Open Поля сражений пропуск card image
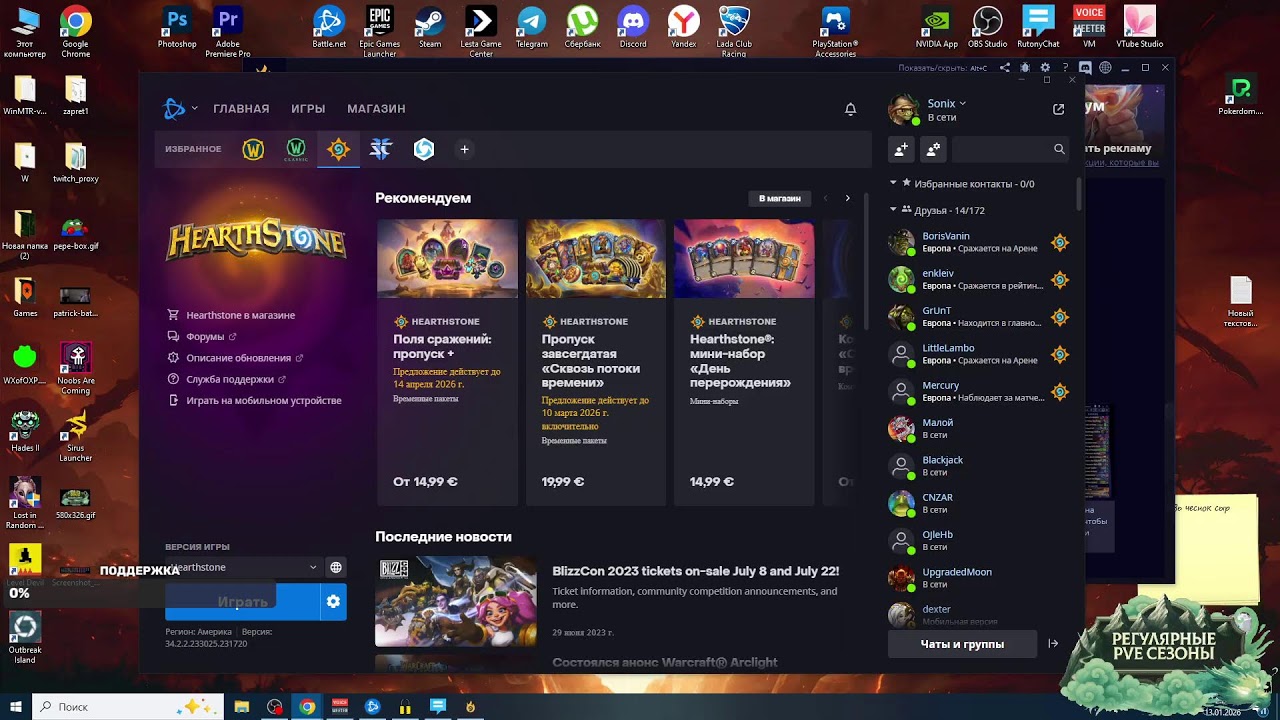The width and height of the screenshot is (1280, 720). tap(447, 259)
